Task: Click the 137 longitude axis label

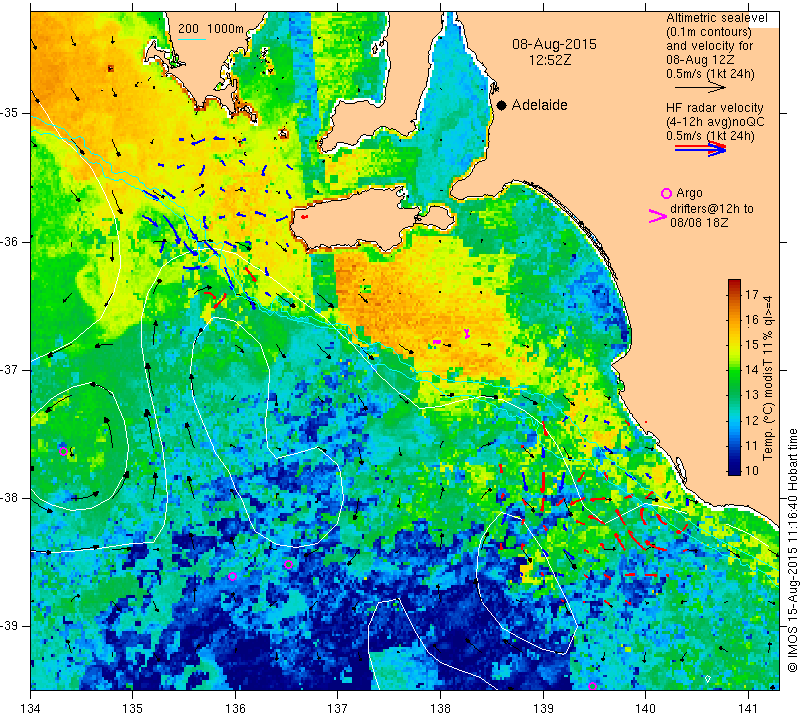Action: [x=338, y=708]
